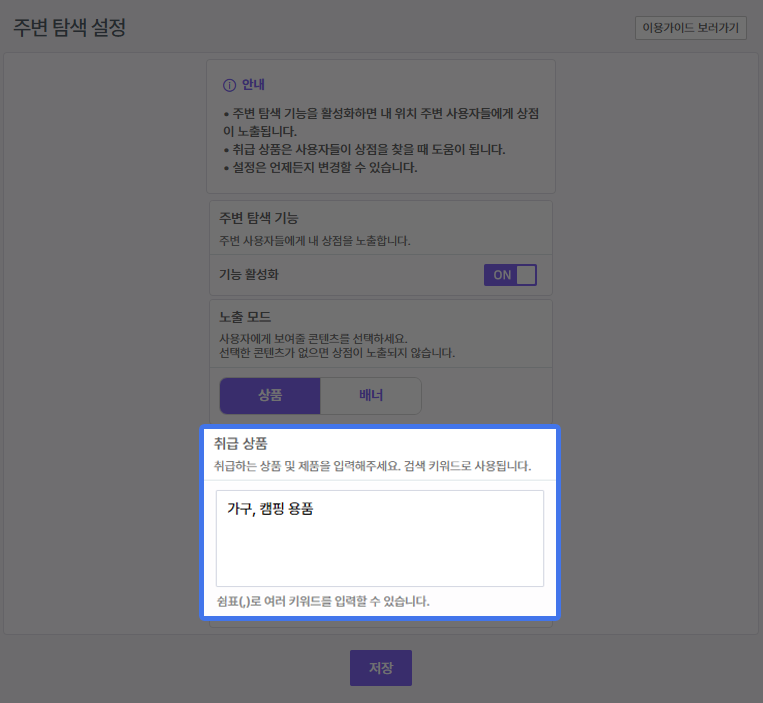
Task: Click the 주변 탐색 기능 description about 상점 노출
Action: [x=315, y=240]
